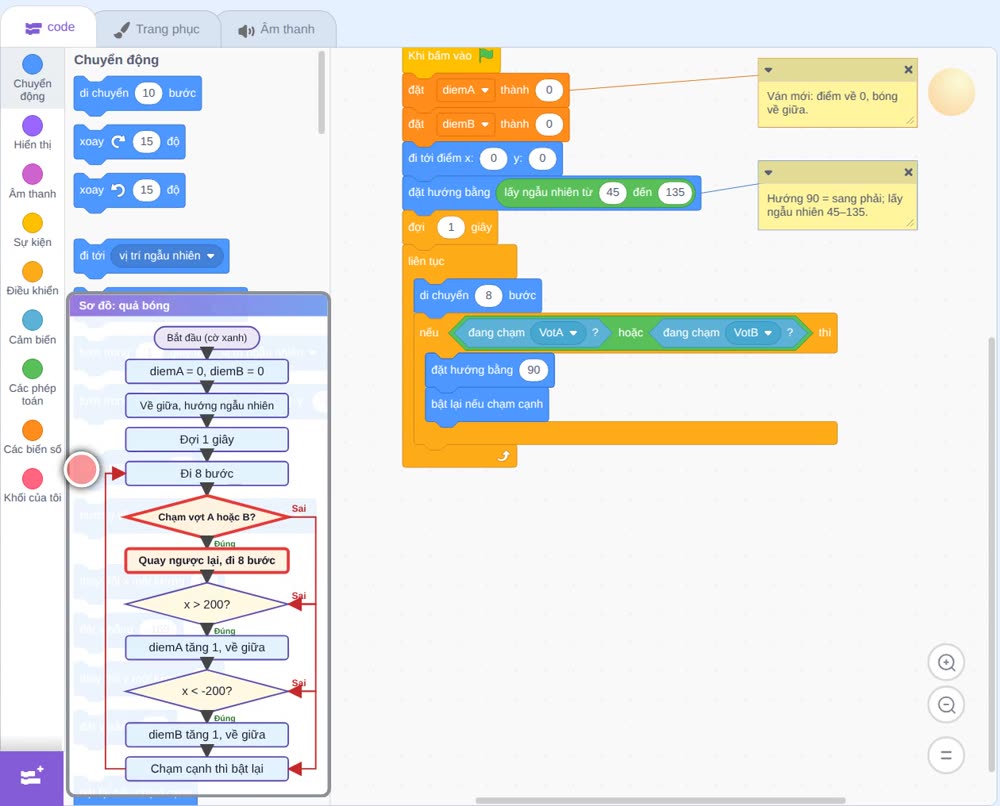Open the Cảm biến block category

tap(33, 328)
